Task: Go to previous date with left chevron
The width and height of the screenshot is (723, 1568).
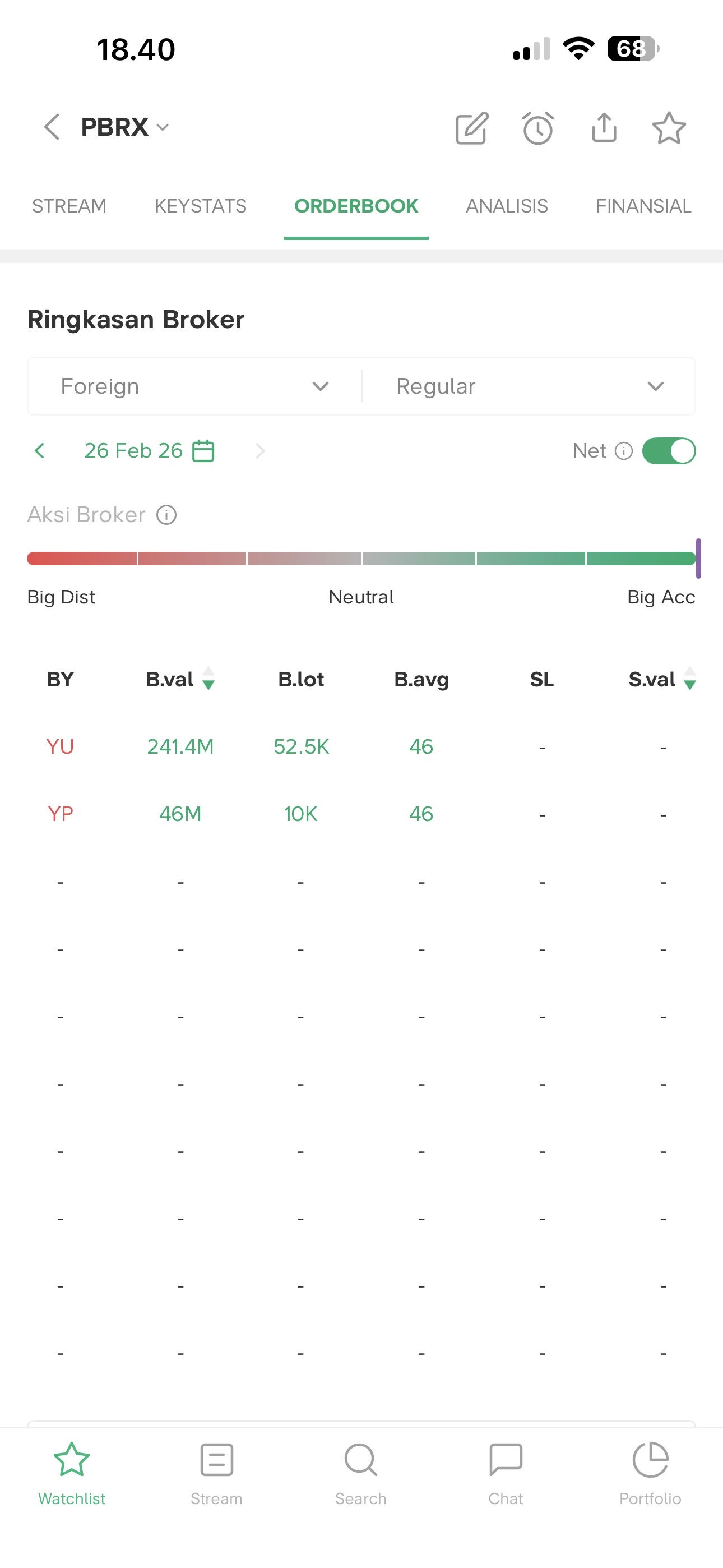Action: [x=40, y=451]
